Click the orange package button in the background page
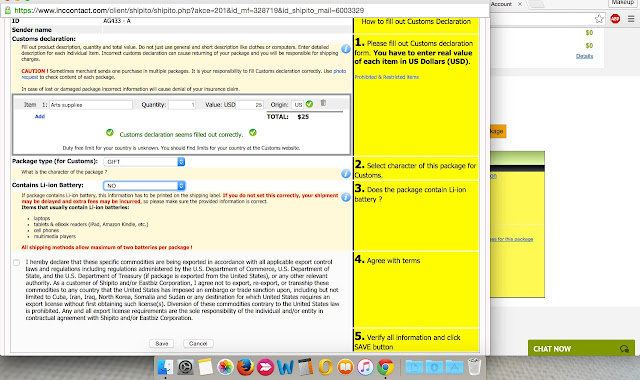 click(498, 131)
